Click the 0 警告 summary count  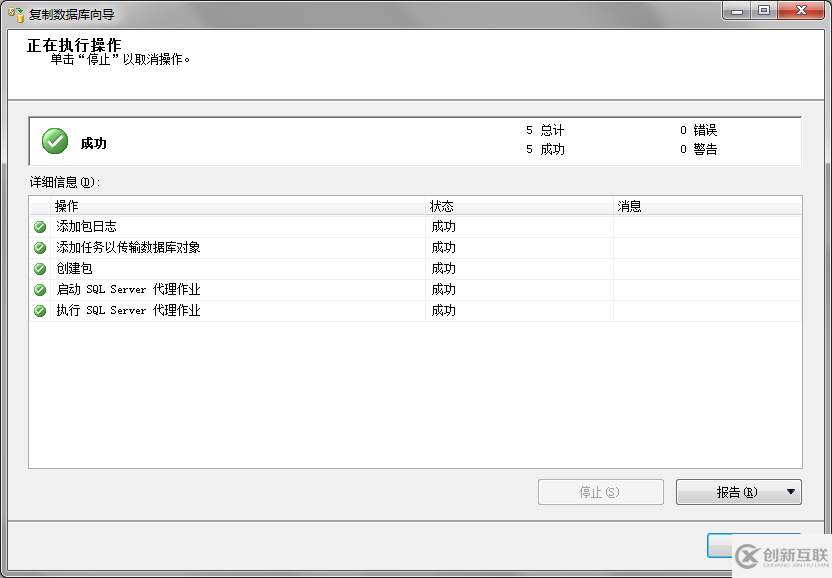[699, 149]
